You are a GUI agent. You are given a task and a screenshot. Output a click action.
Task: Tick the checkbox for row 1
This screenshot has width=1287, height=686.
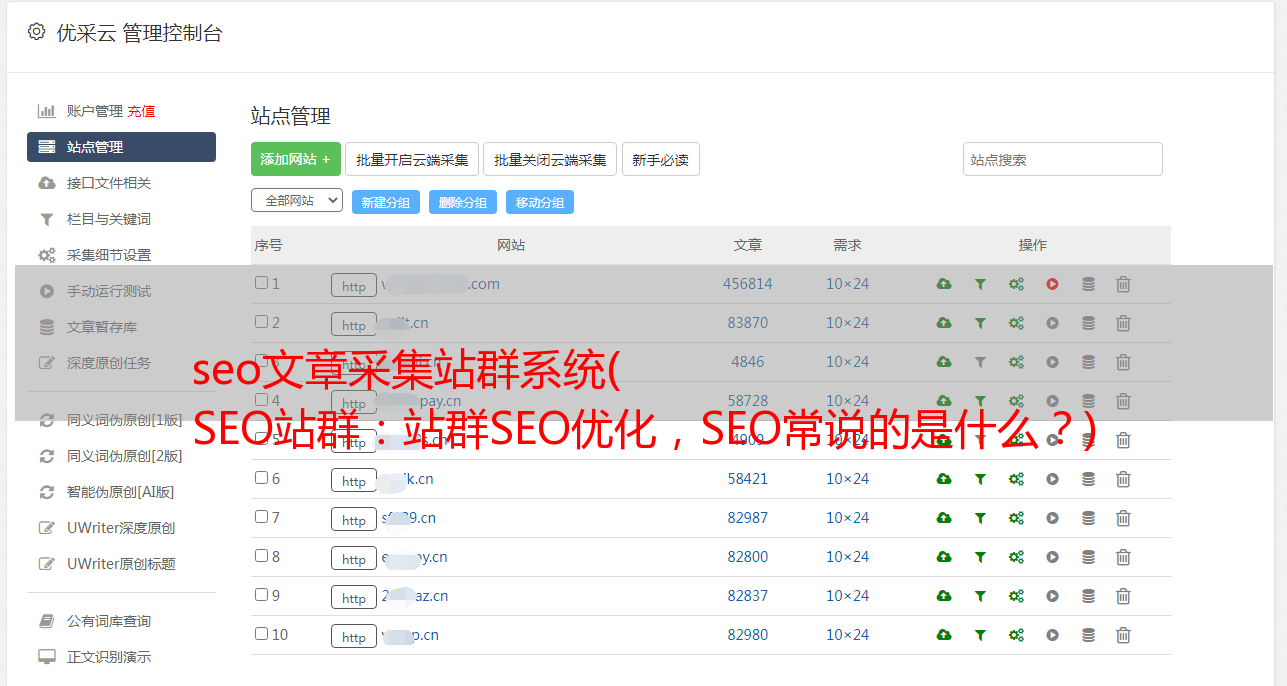[261, 283]
